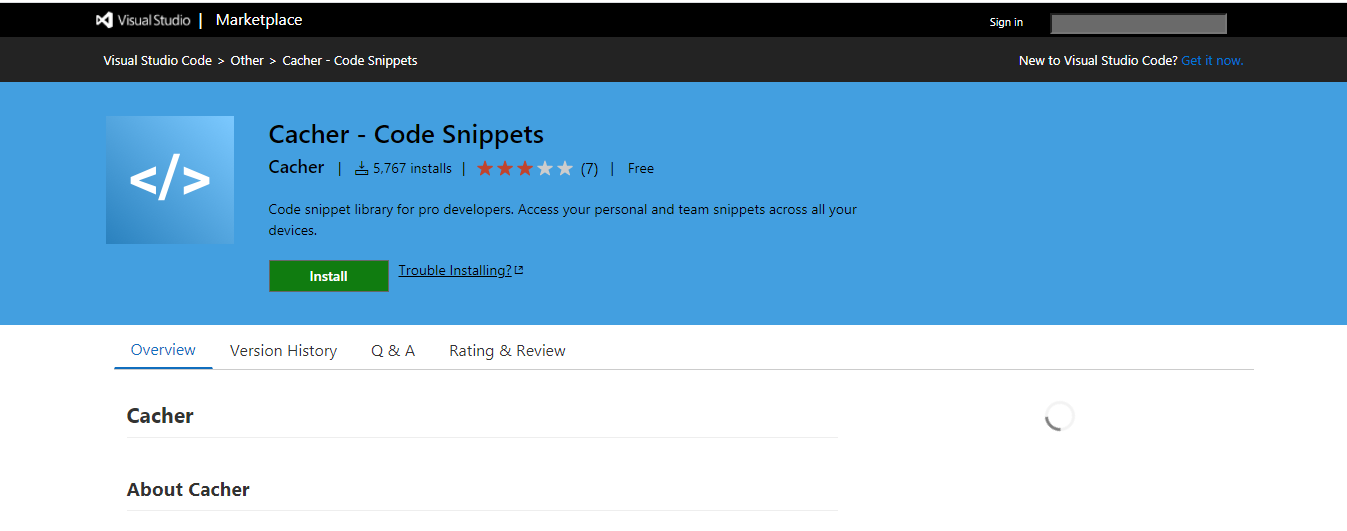Click the installs download icon
Screen dimensions: 1347x531
(x=361, y=168)
